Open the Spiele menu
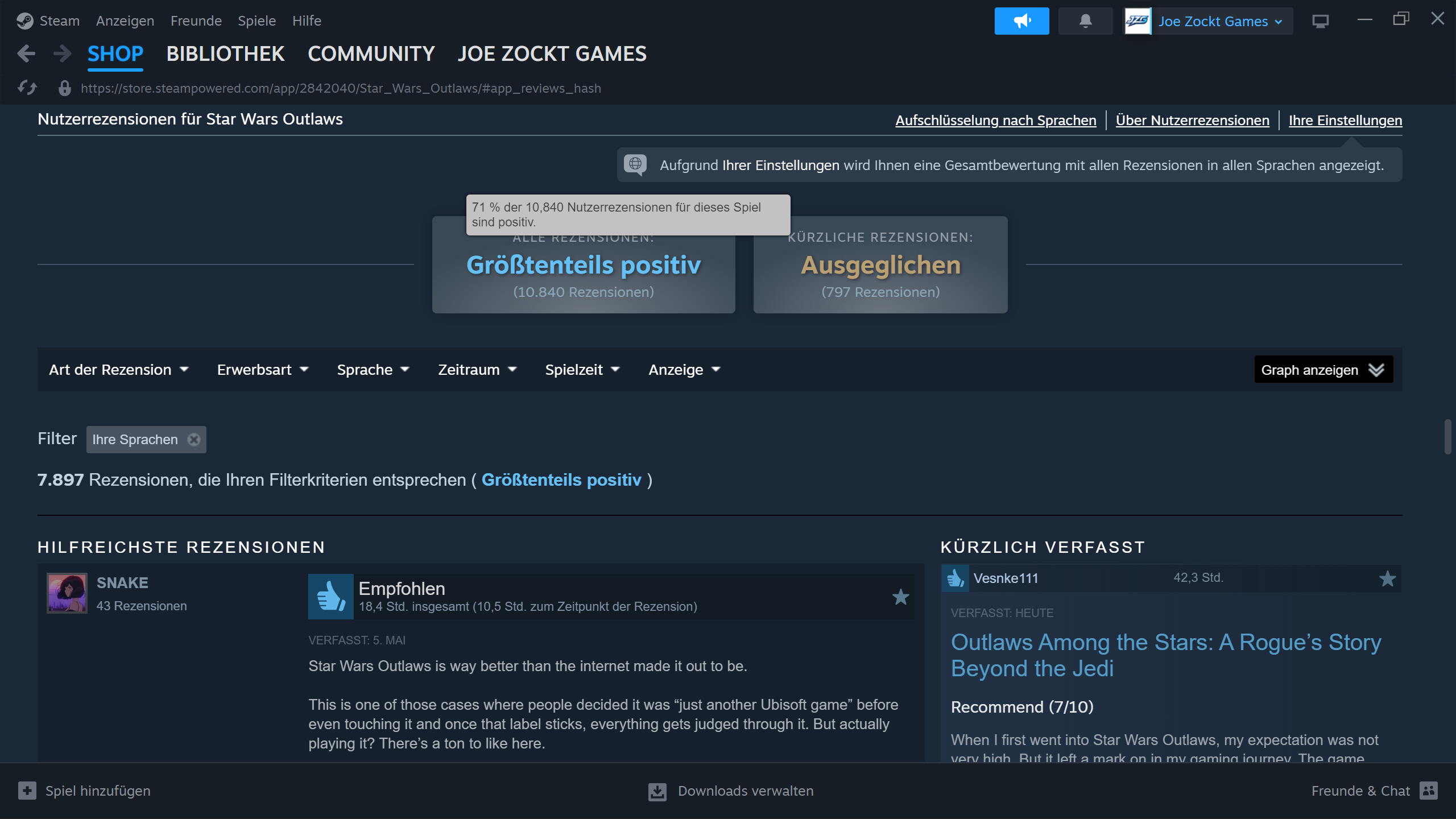1456x819 pixels. [x=257, y=21]
